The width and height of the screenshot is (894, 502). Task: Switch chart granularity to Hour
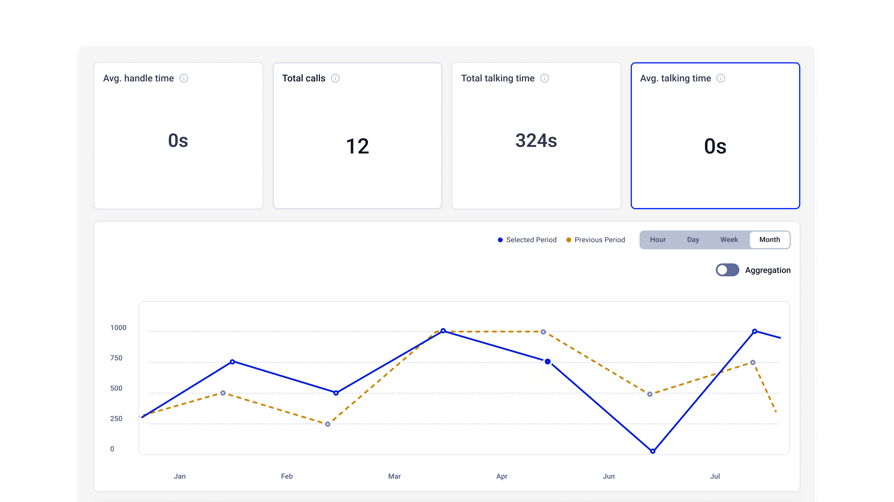[x=657, y=240]
